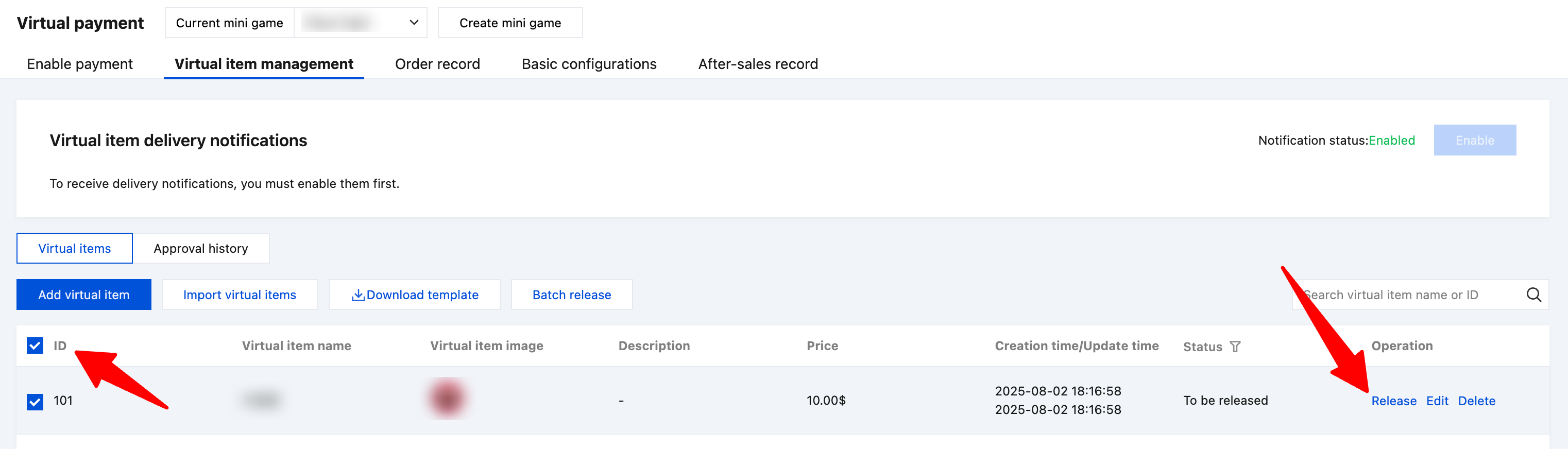Click the virtual item image thumbnail
Screen dimensions: 1568x449
(x=448, y=399)
